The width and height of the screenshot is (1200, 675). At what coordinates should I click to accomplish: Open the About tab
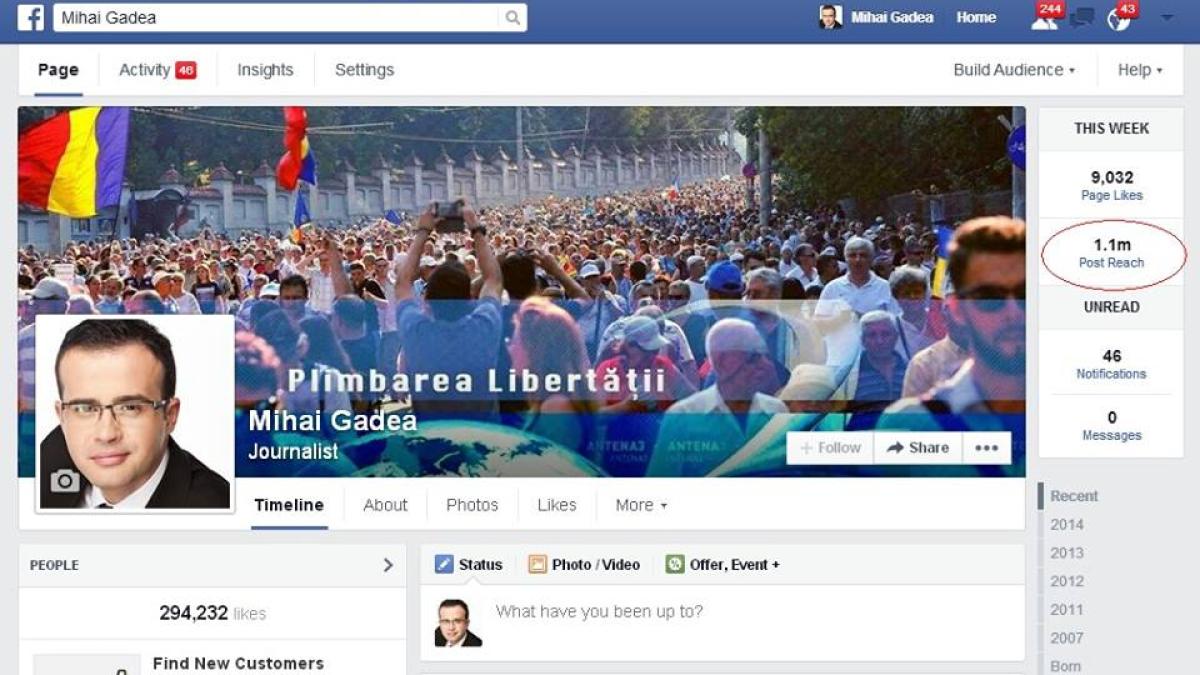coord(385,505)
